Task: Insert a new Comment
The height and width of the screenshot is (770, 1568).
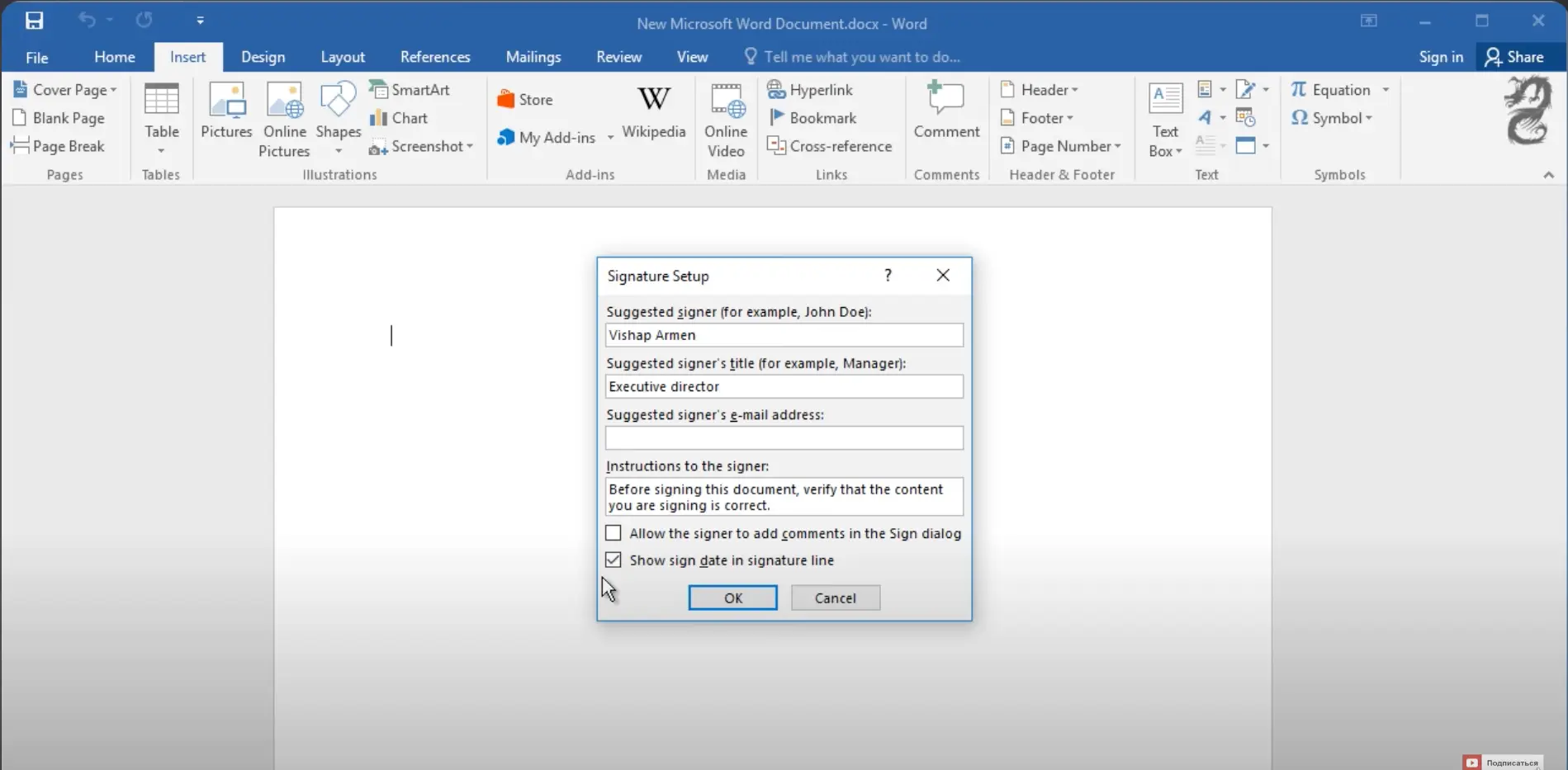Action: (x=946, y=111)
